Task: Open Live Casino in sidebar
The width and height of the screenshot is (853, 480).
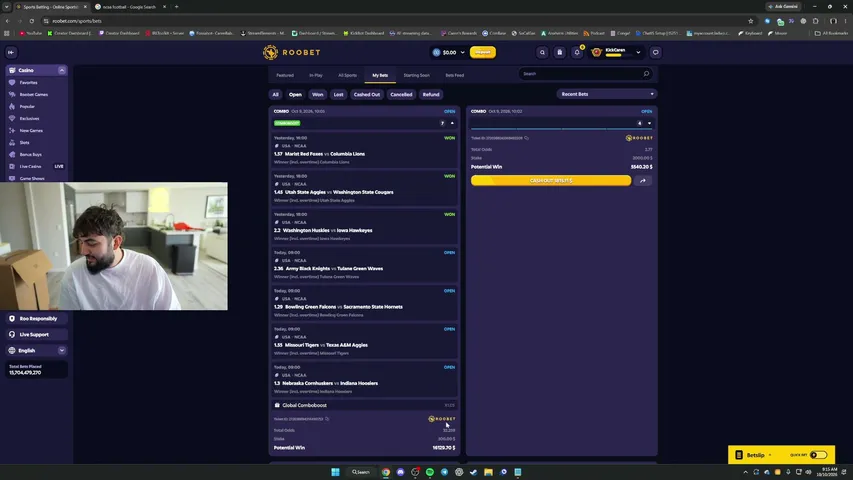Action: (30, 167)
